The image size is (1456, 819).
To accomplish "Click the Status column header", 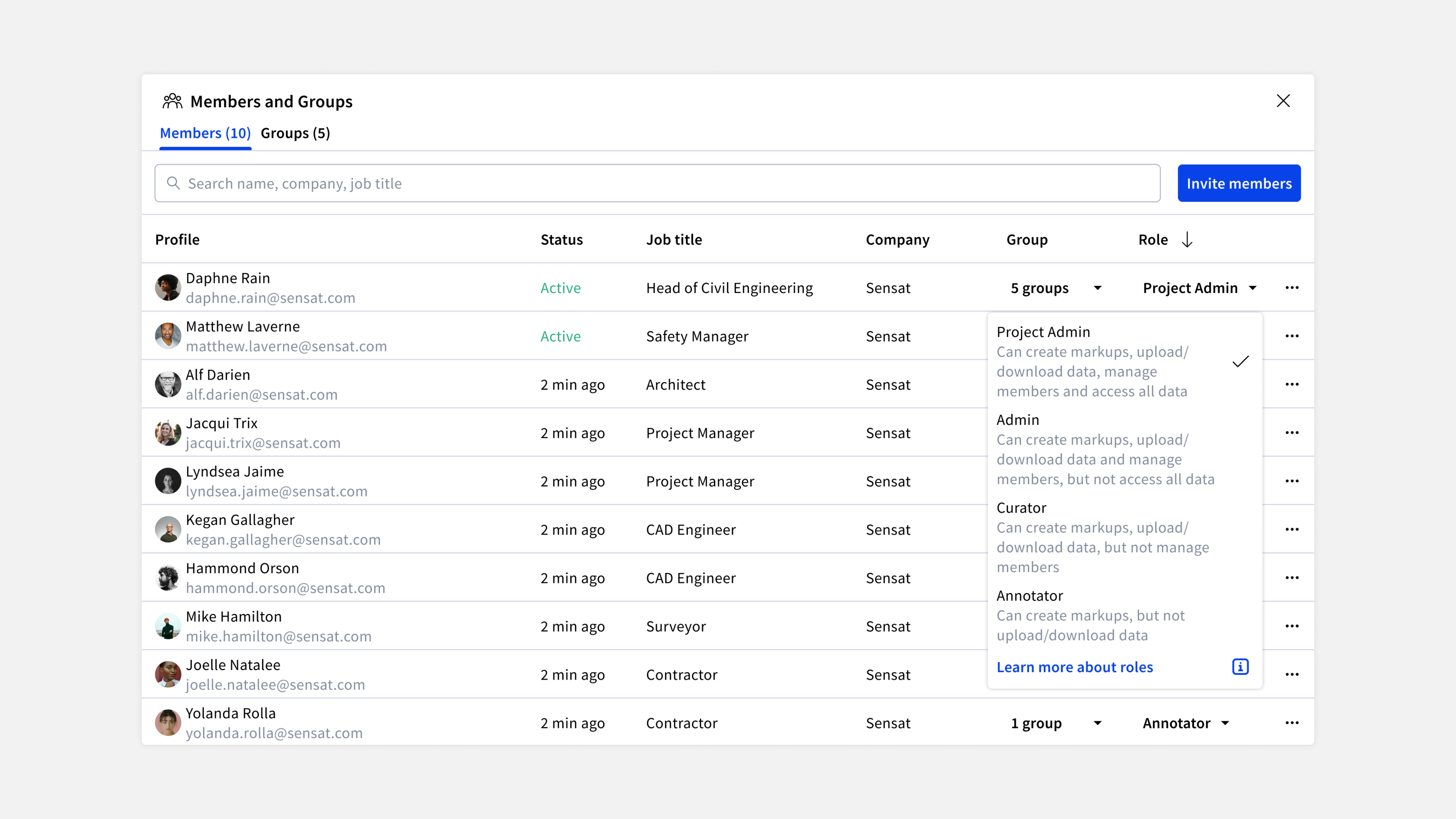I will [561, 240].
